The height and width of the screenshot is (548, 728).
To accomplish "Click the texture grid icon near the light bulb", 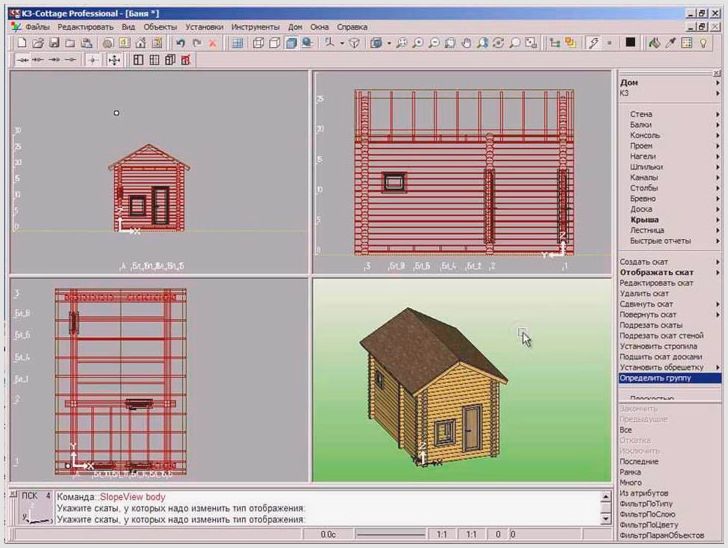I will [x=687, y=43].
